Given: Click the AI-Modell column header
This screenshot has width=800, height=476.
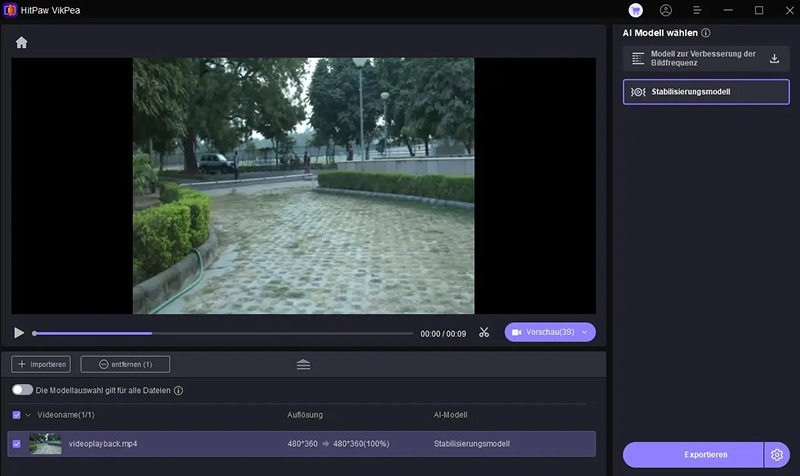Looking at the screenshot, I should [450, 415].
